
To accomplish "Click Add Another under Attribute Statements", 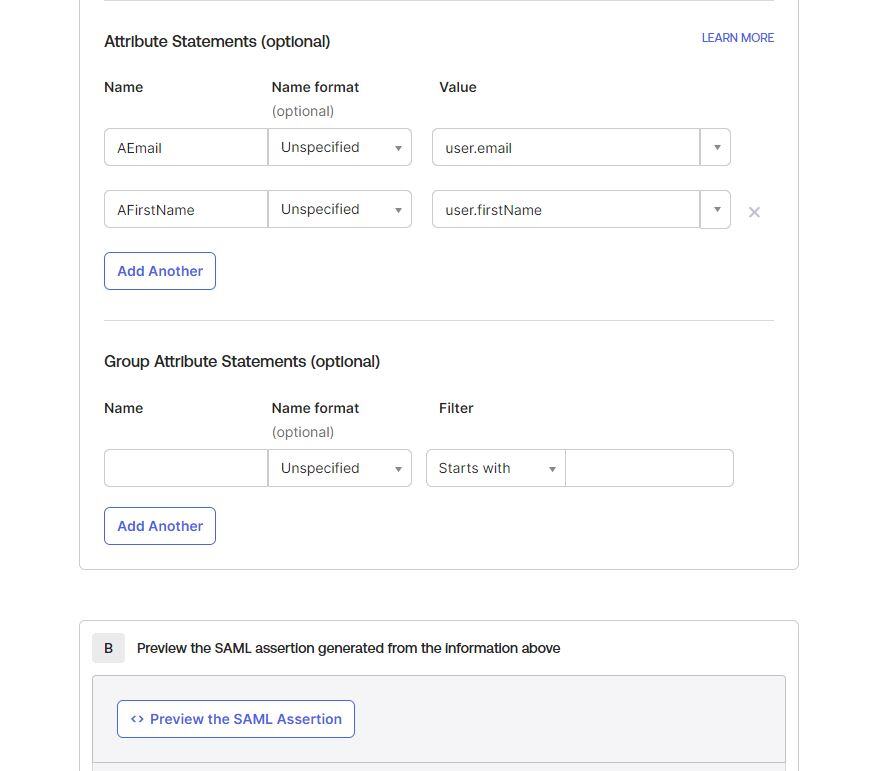I will coord(159,271).
